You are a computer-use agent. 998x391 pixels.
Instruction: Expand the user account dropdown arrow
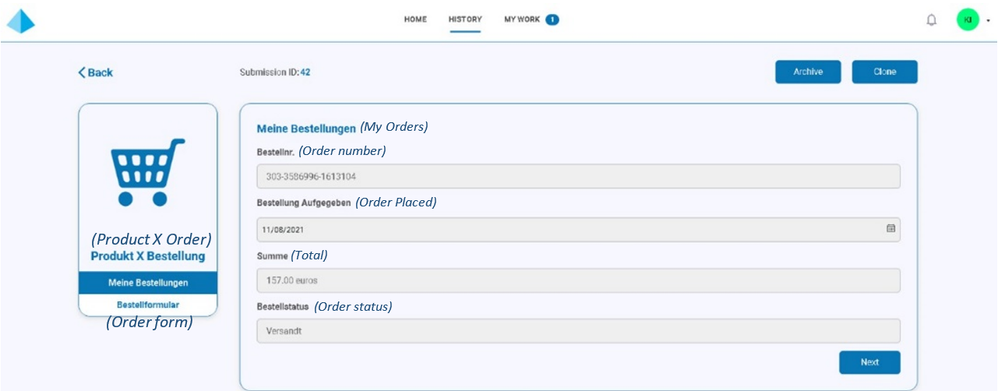click(988, 21)
